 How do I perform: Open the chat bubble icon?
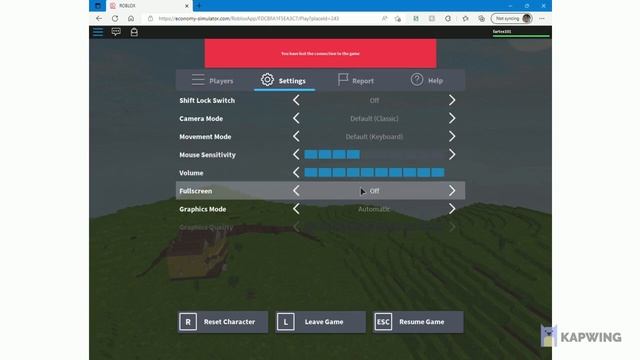click(x=116, y=32)
